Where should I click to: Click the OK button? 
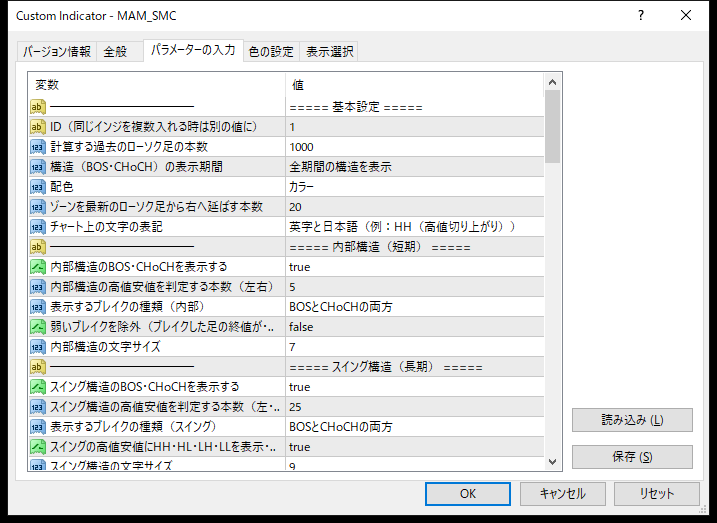(x=468, y=494)
